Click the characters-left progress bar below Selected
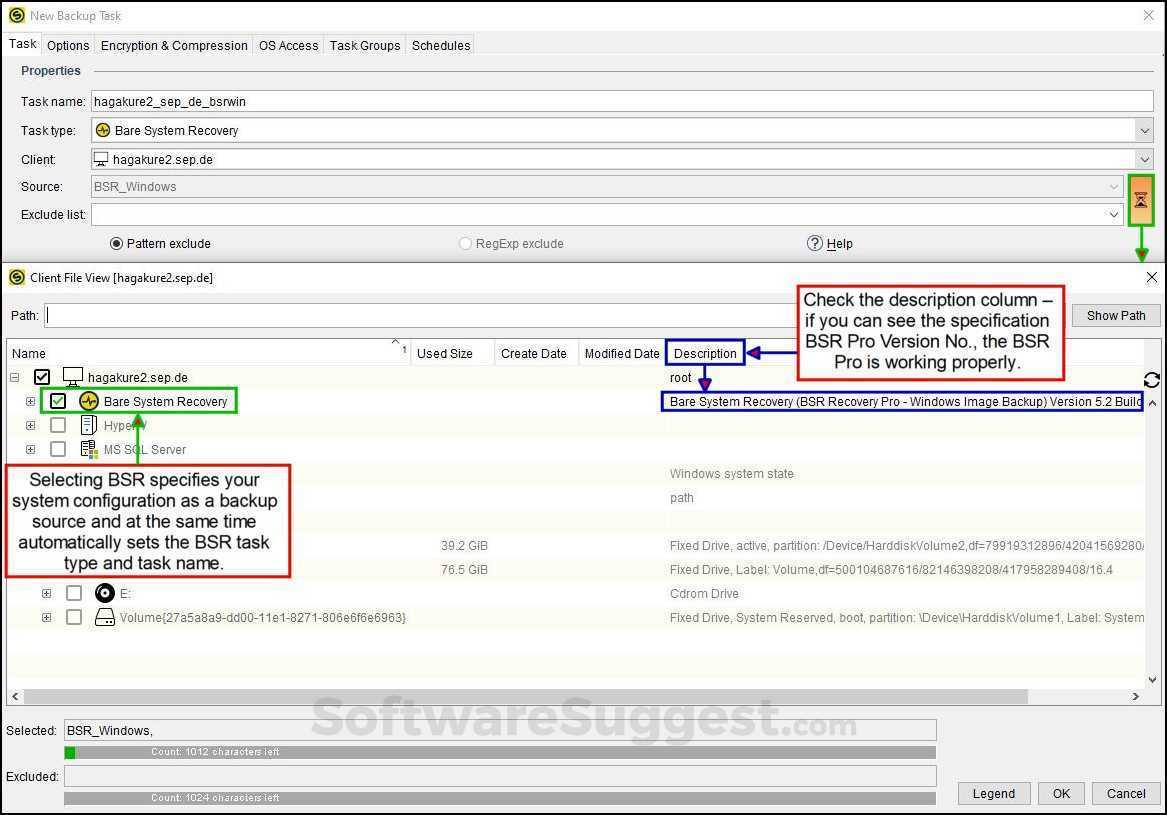 tap(500, 751)
